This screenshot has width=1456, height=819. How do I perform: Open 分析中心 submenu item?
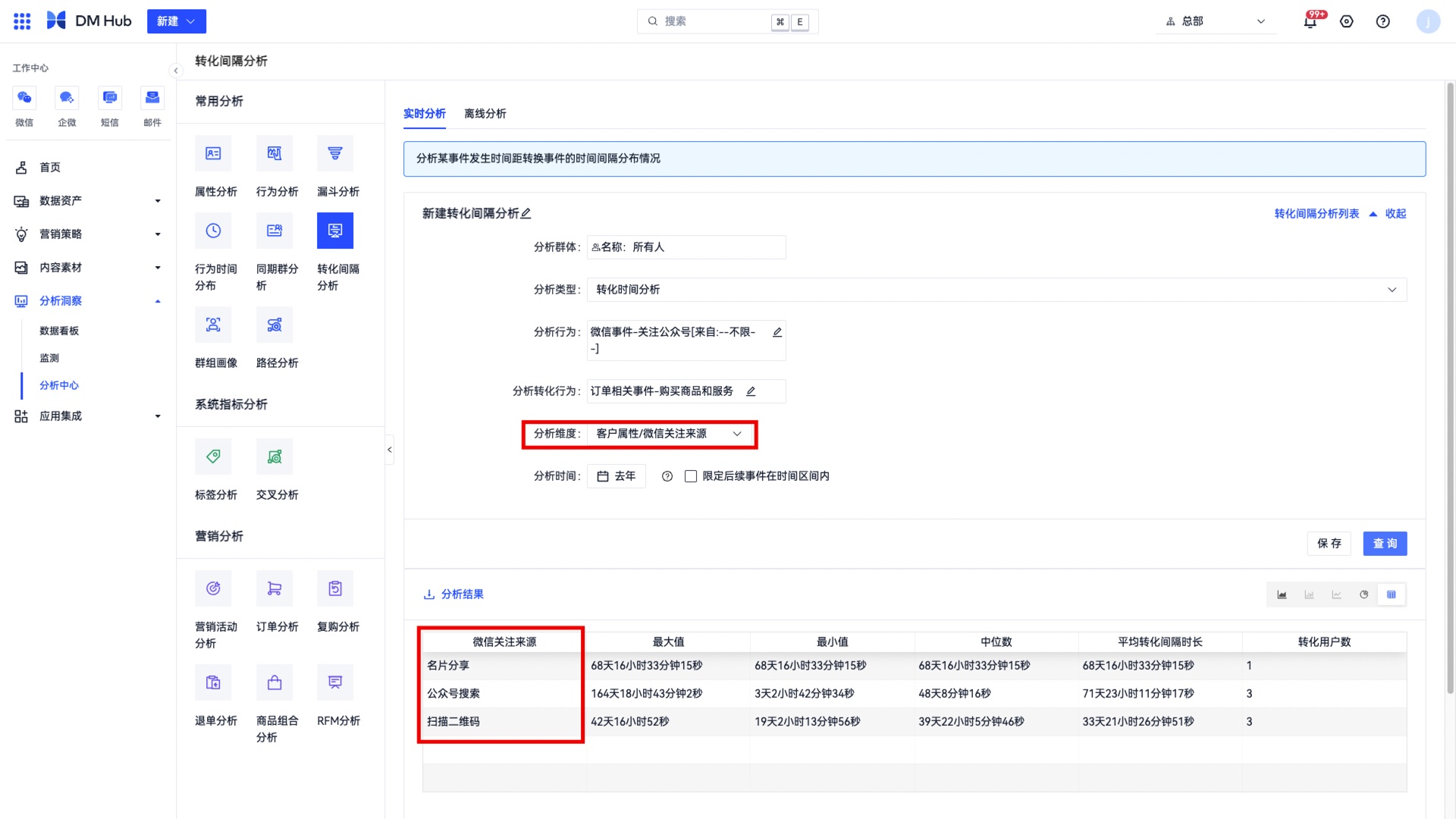(59, 385)
